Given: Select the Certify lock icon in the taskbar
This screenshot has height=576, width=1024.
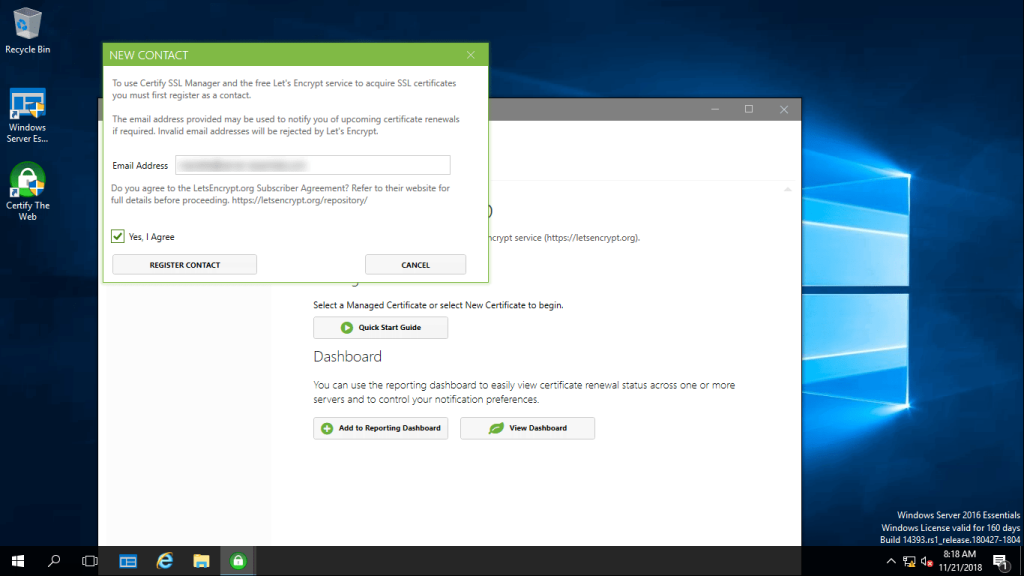Looking at the screenshot, I should 238,561.
